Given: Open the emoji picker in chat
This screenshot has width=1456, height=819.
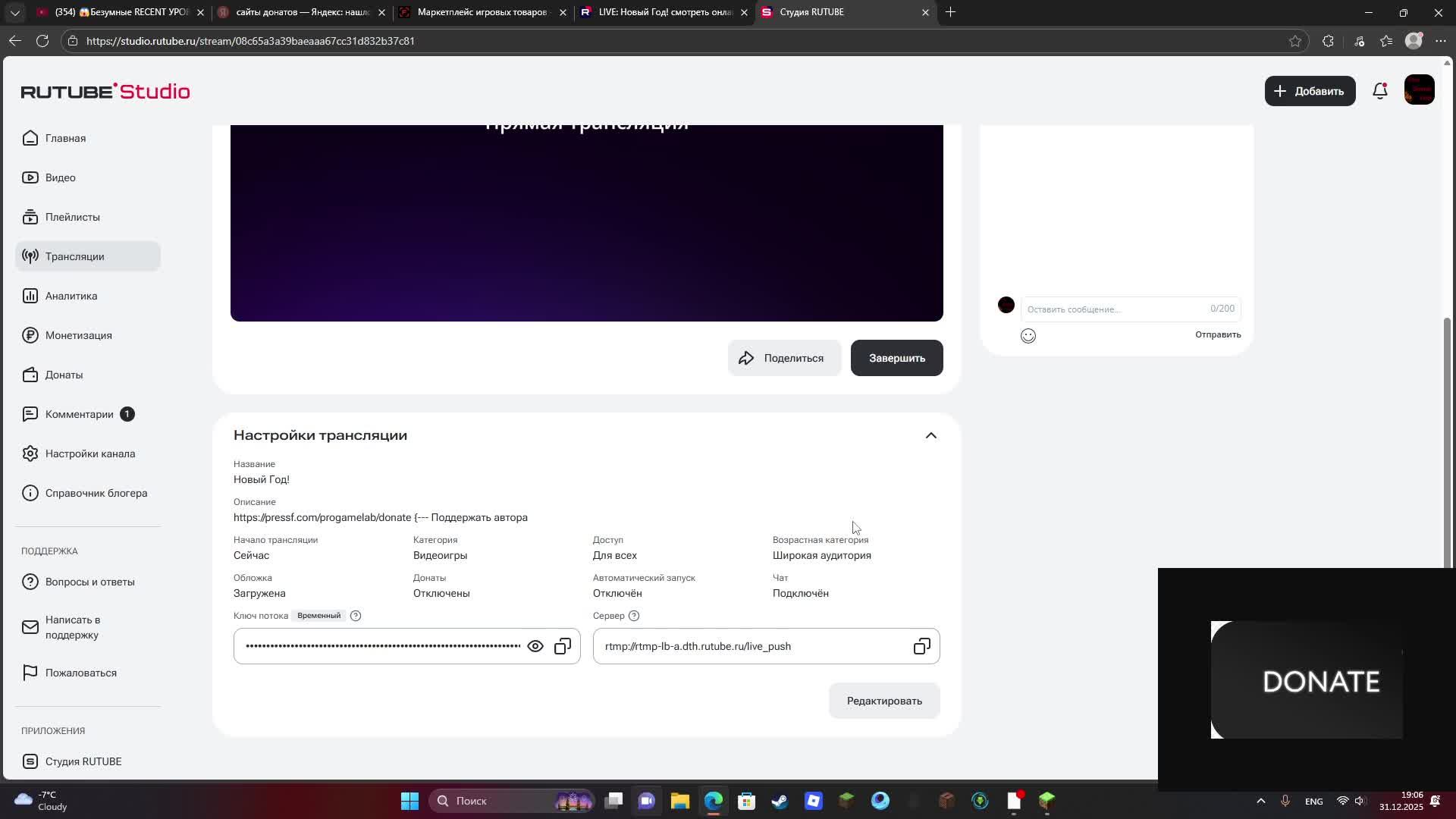Looking at the screenshot, I should click(1028, 336).
